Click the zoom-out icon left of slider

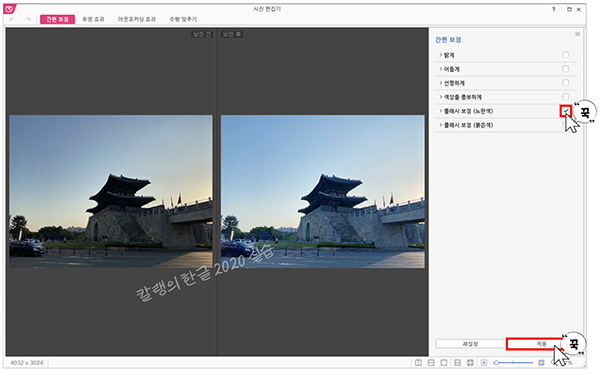(x=484, y=362)
